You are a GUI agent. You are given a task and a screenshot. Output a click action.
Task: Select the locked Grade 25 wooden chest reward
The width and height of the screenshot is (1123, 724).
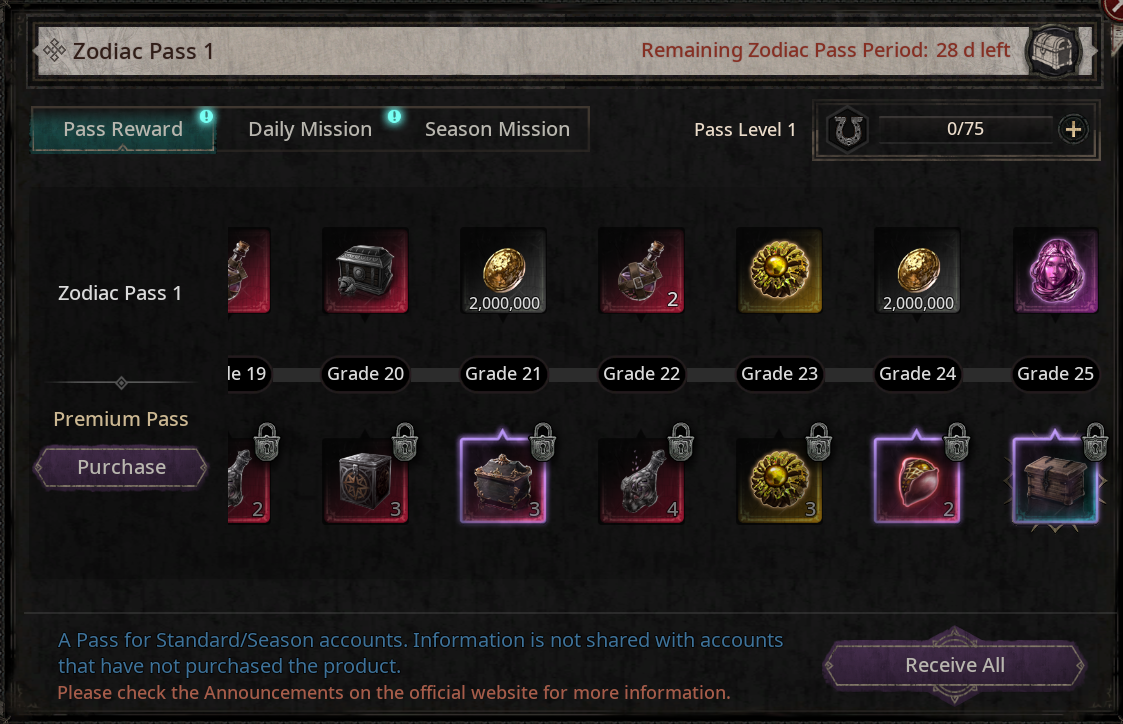[x=1056, y=481]
